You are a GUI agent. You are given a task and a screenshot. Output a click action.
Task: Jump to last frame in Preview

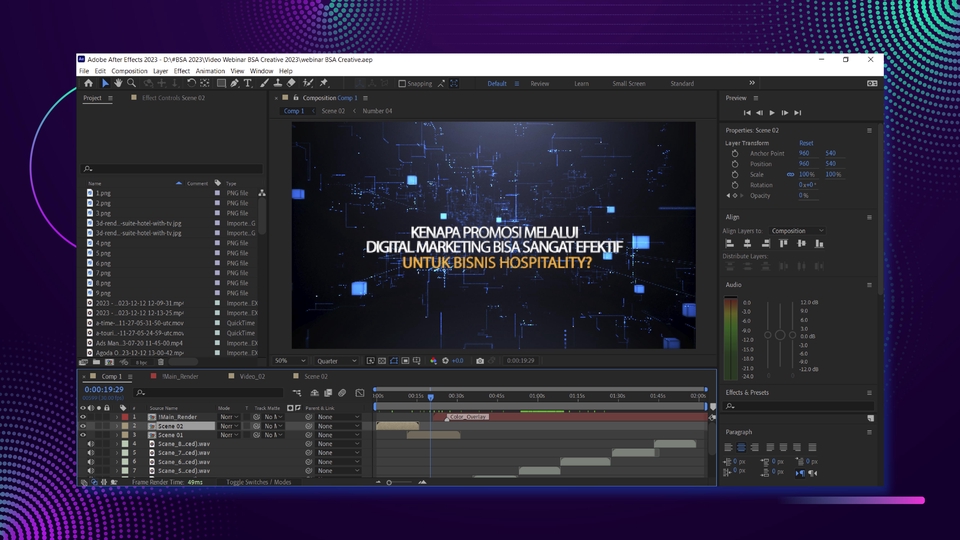coord(798,113)
